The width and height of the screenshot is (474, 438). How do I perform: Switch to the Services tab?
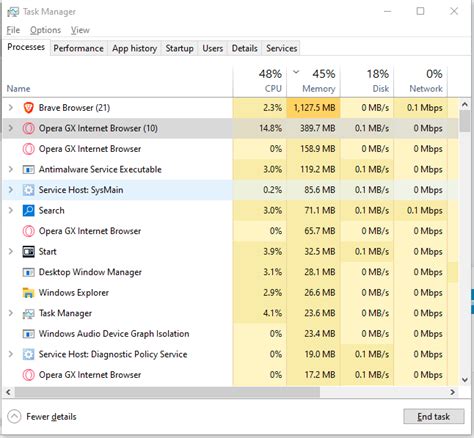[281, 48]
